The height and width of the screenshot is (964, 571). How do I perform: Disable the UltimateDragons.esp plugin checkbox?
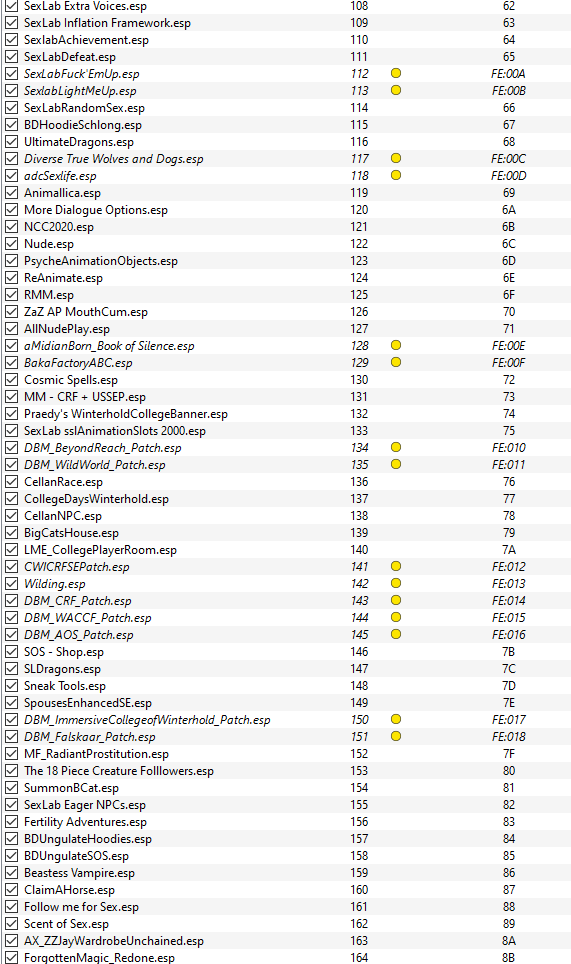point(11,141)
